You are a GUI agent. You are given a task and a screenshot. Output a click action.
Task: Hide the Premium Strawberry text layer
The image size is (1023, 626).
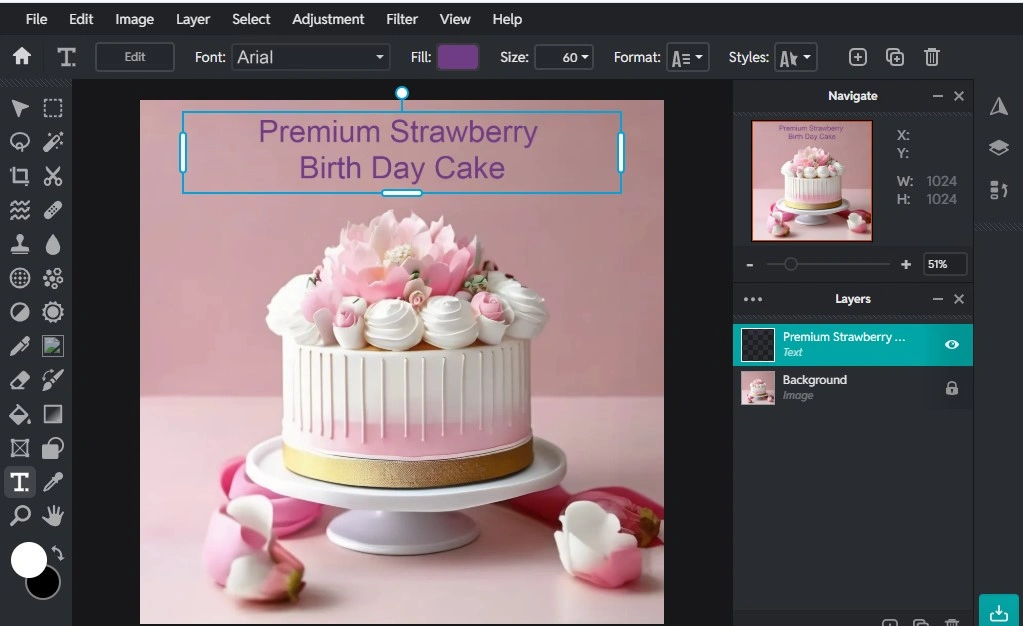(951, 344)
